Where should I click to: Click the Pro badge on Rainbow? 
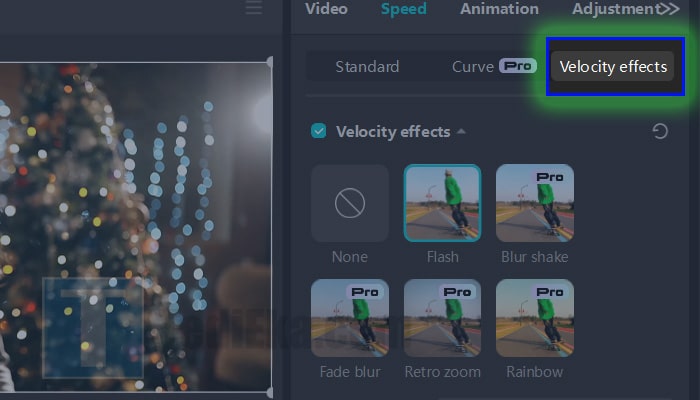click(550, 292)
